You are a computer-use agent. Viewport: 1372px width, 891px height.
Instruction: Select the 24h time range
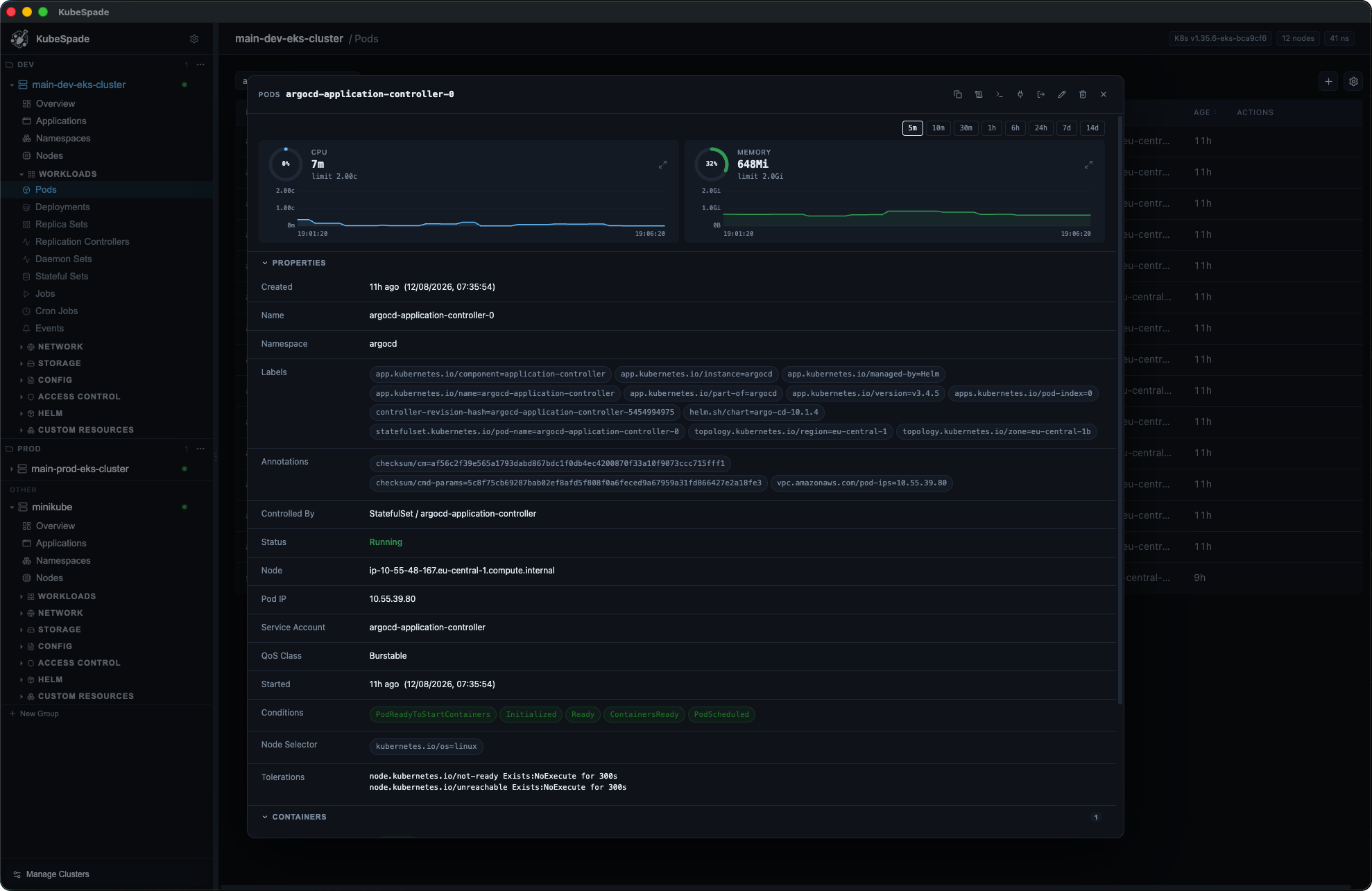pos(1041,128)
